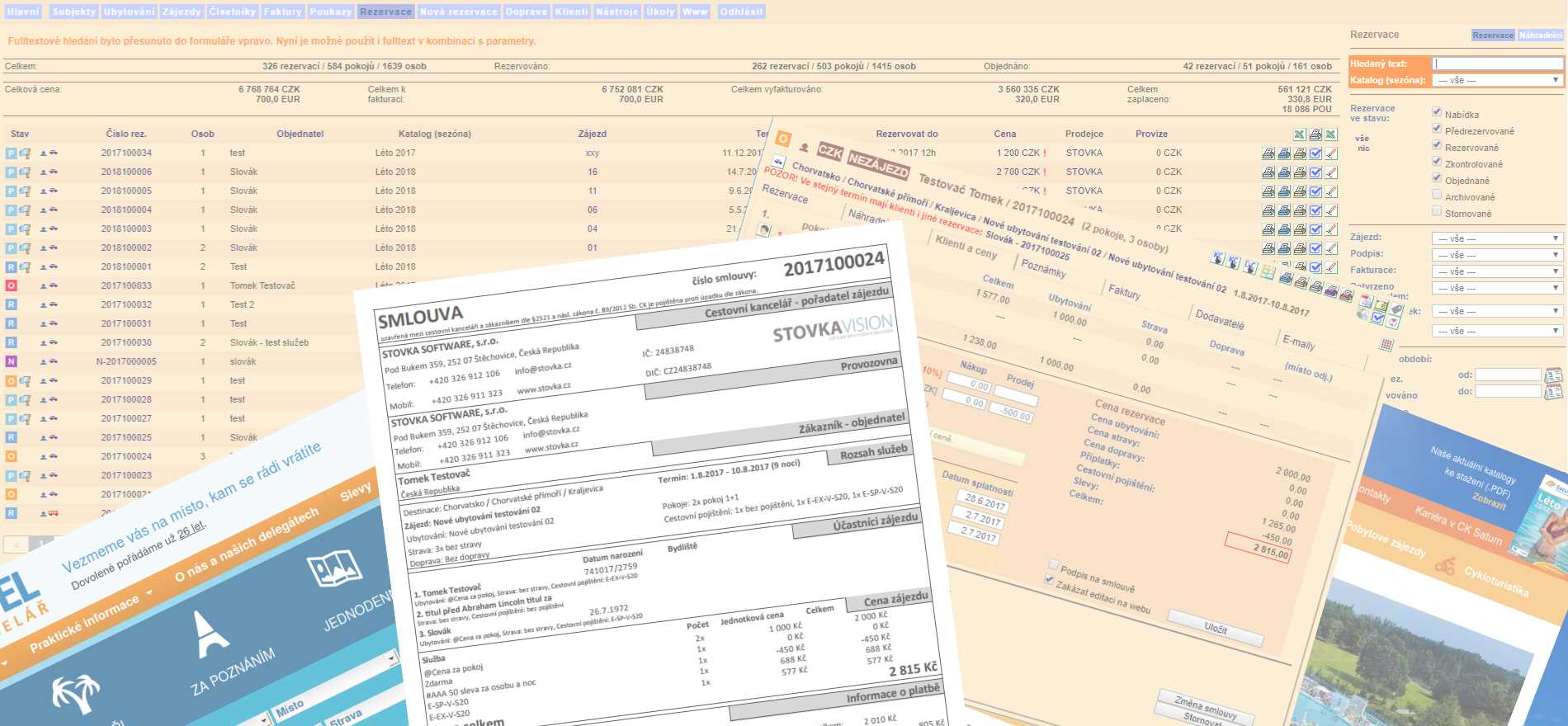This screenshot has height=726, width=1568.
Task: Open the Katalog (sezóna) dropdown
Action: (1497, 80)
